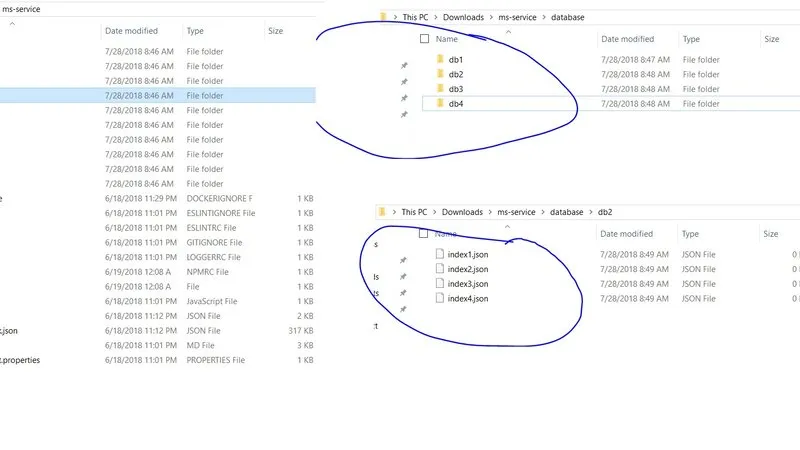Navigate to database in db2 window breadcrumb
Viewport: 800px width, 450px height.
click(x=567, y=212)
